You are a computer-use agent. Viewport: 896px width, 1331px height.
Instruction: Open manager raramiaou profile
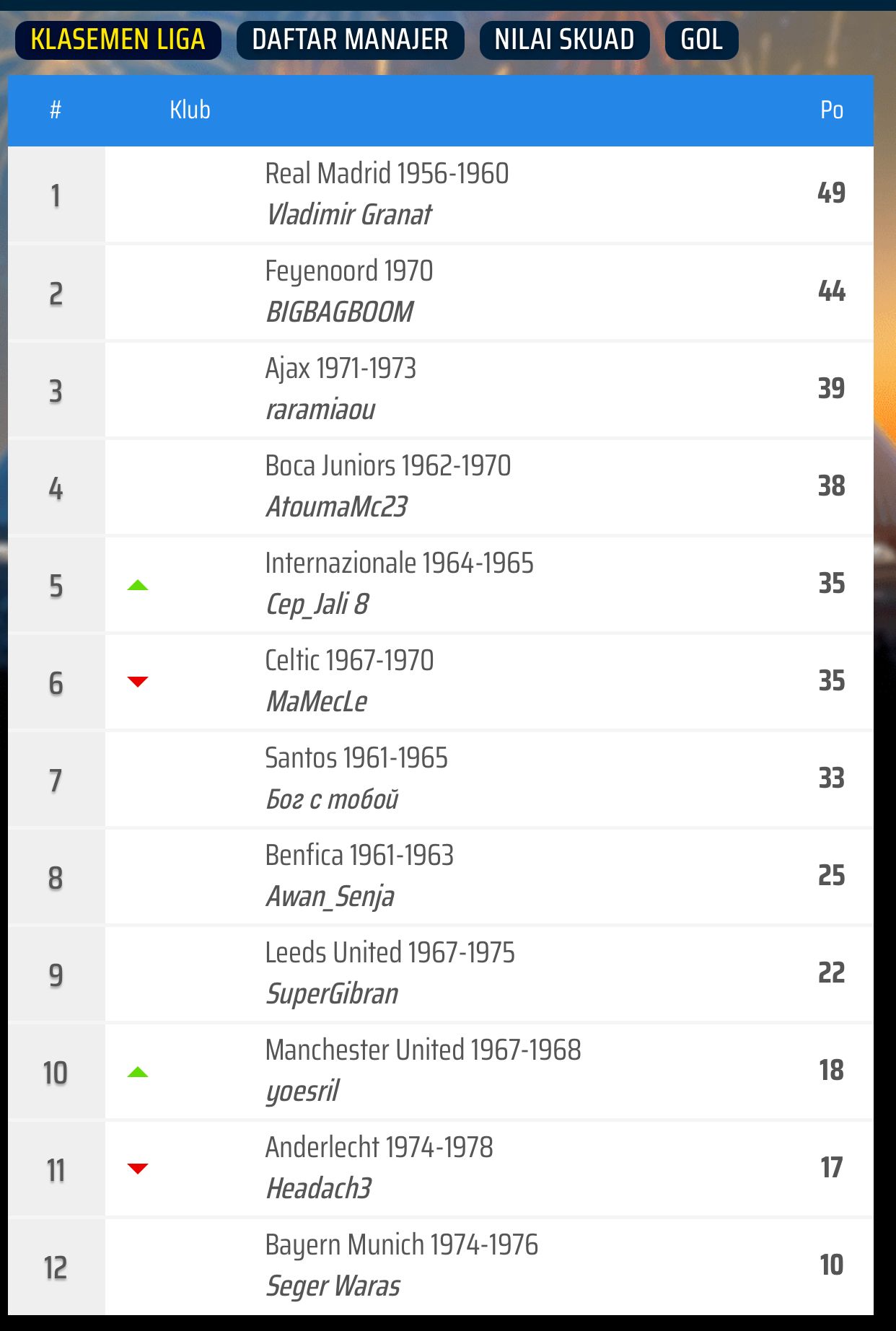(320, 410)
